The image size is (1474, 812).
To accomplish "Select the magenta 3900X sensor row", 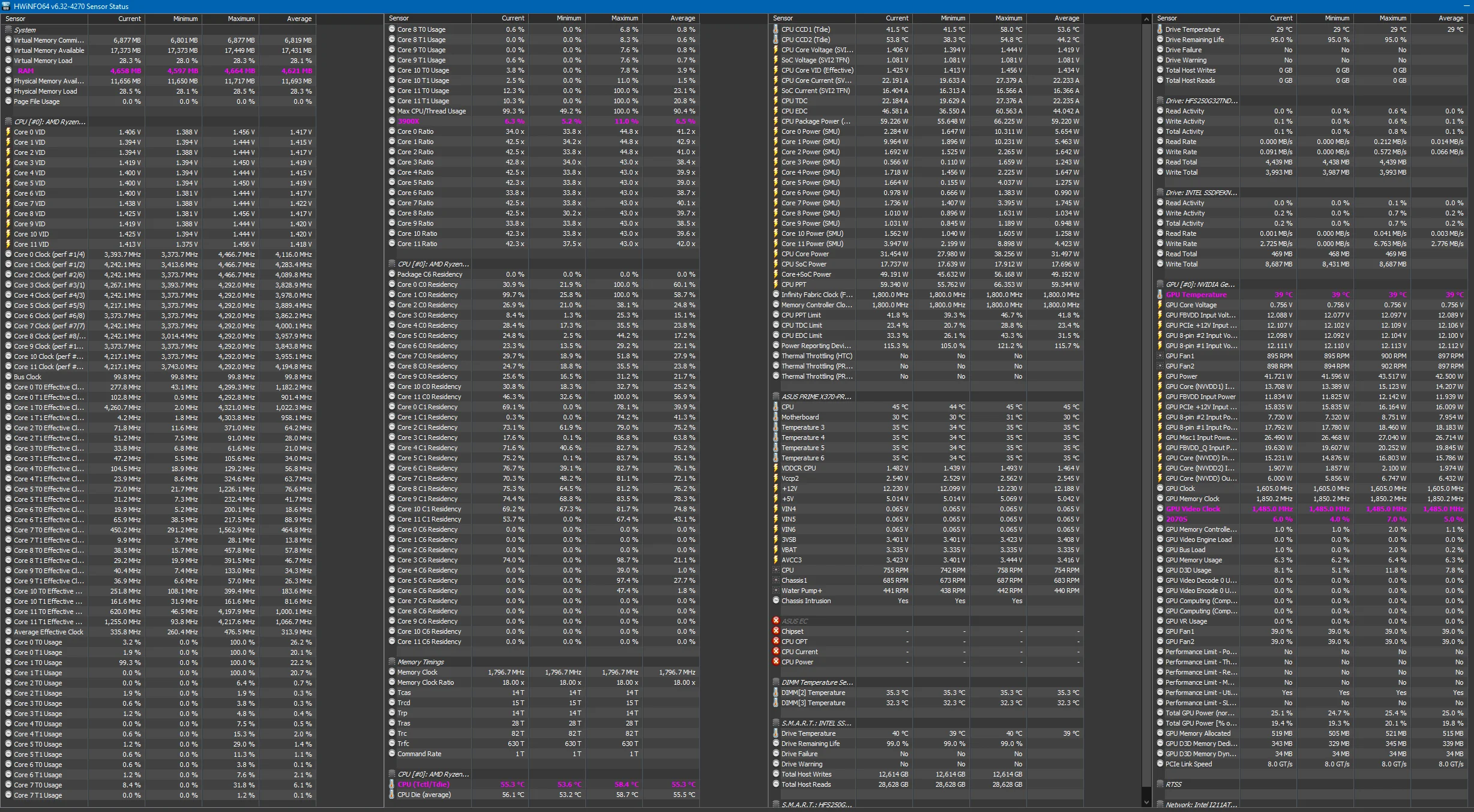I will (x=543, y=121).
